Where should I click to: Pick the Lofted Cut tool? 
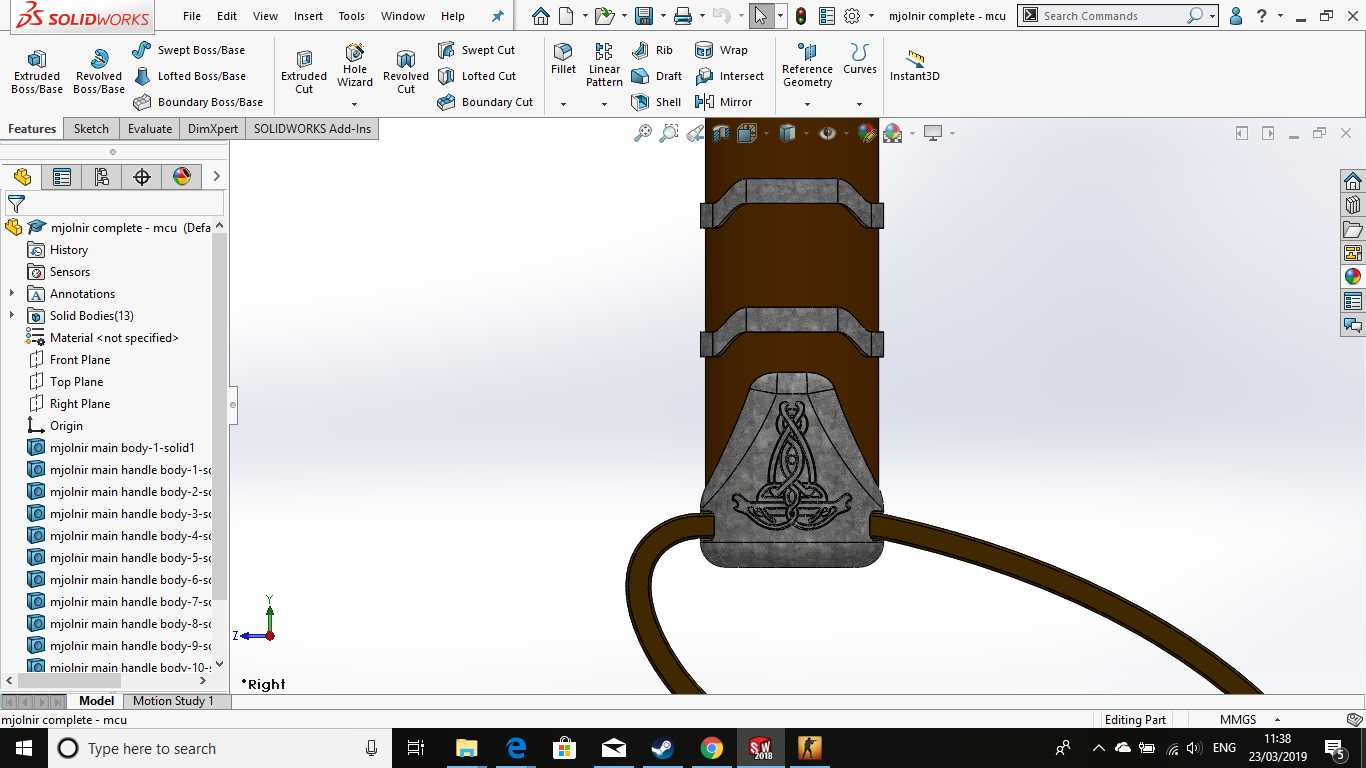tap(476, 76)
